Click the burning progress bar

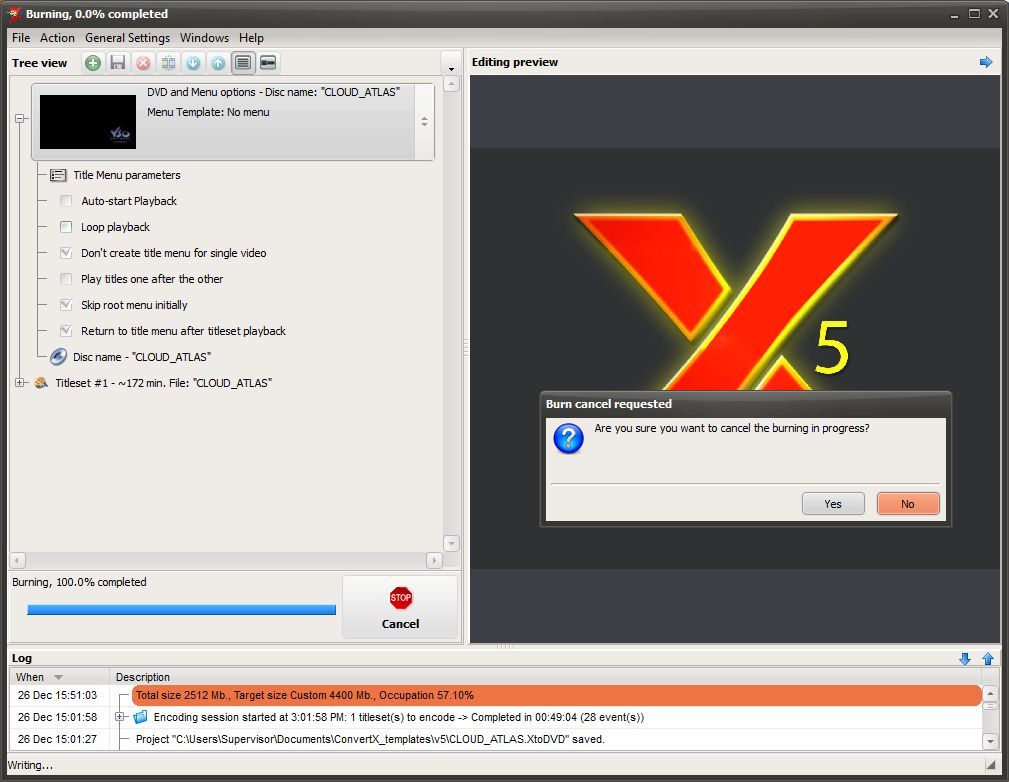coord(181,610)
